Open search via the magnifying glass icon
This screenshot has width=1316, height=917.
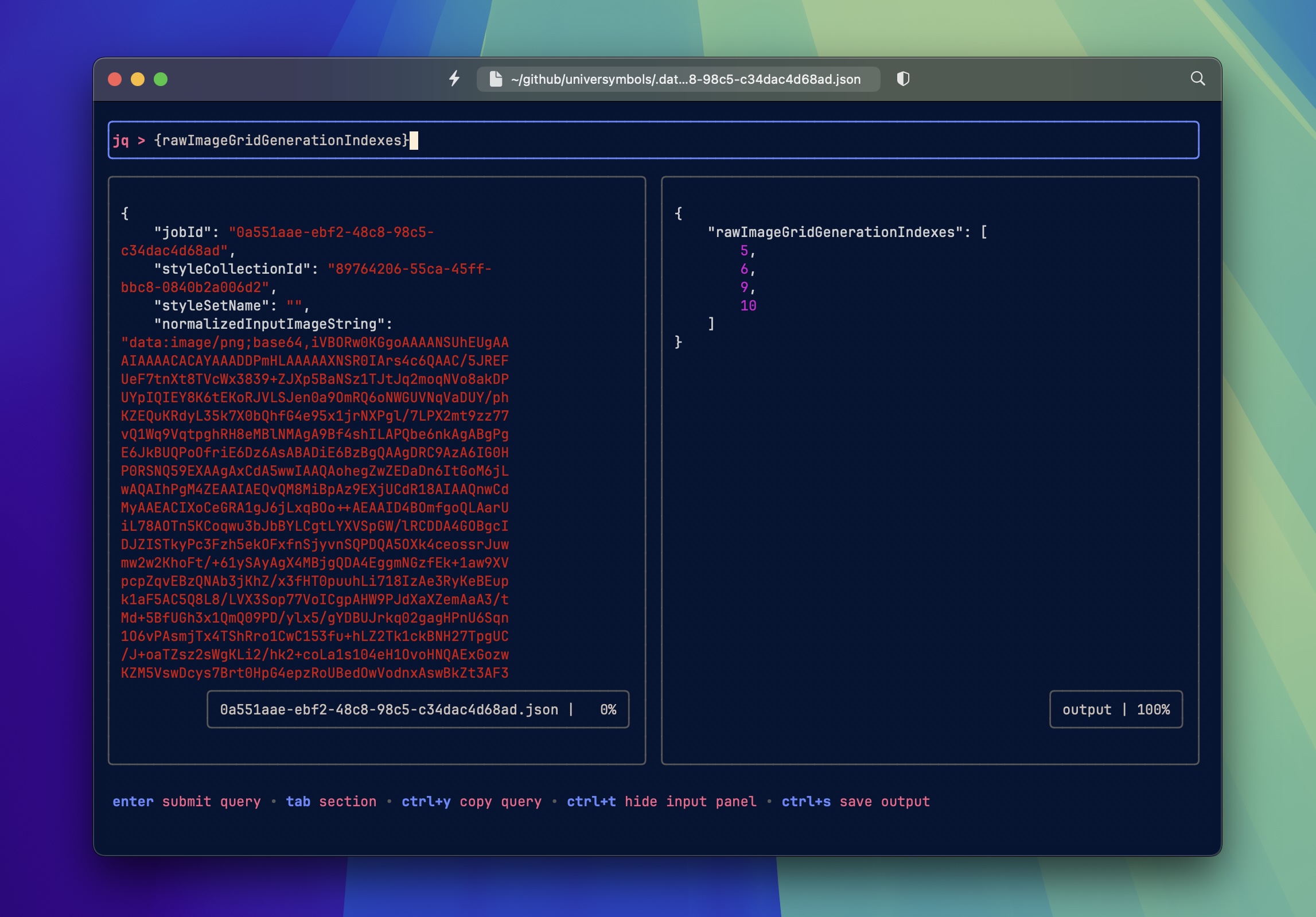coord(1197,80)
